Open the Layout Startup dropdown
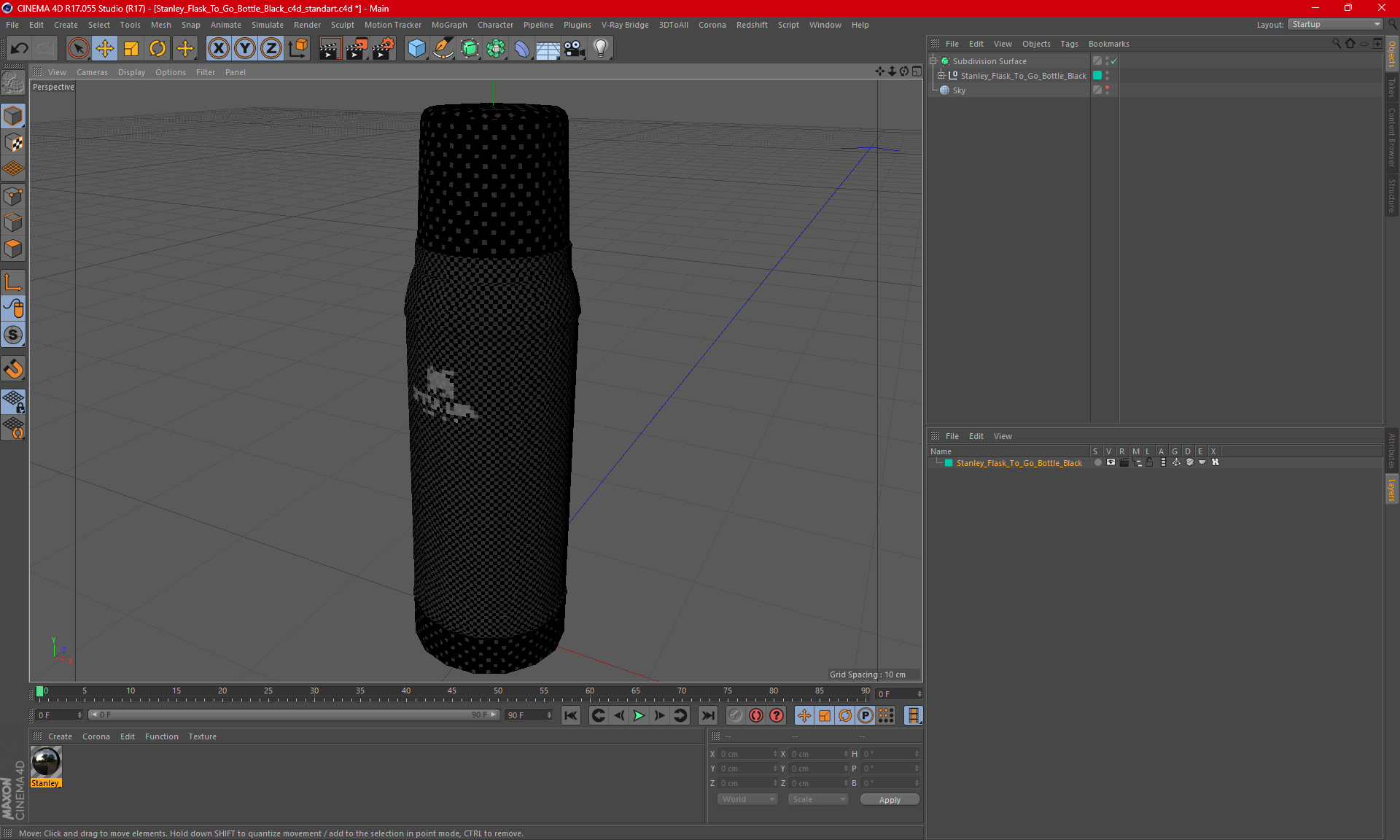Viewport: 1400px width, 840px height. pos(1336,24)
